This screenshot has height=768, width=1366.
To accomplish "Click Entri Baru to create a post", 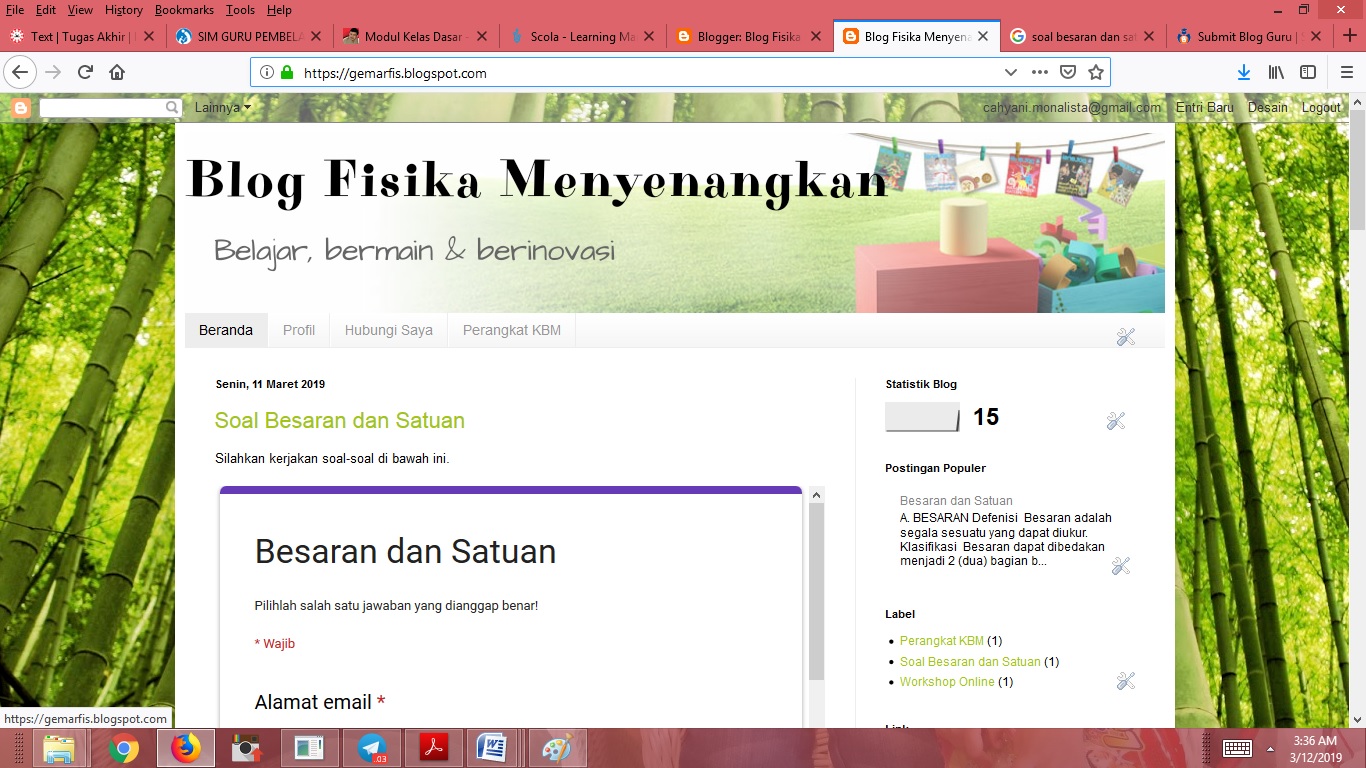I will click(x=1205, y=107).
